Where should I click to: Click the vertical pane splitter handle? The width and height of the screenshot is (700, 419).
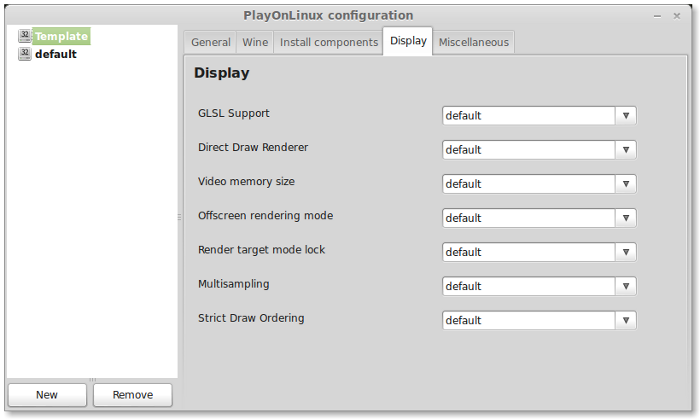pos(179,217)
